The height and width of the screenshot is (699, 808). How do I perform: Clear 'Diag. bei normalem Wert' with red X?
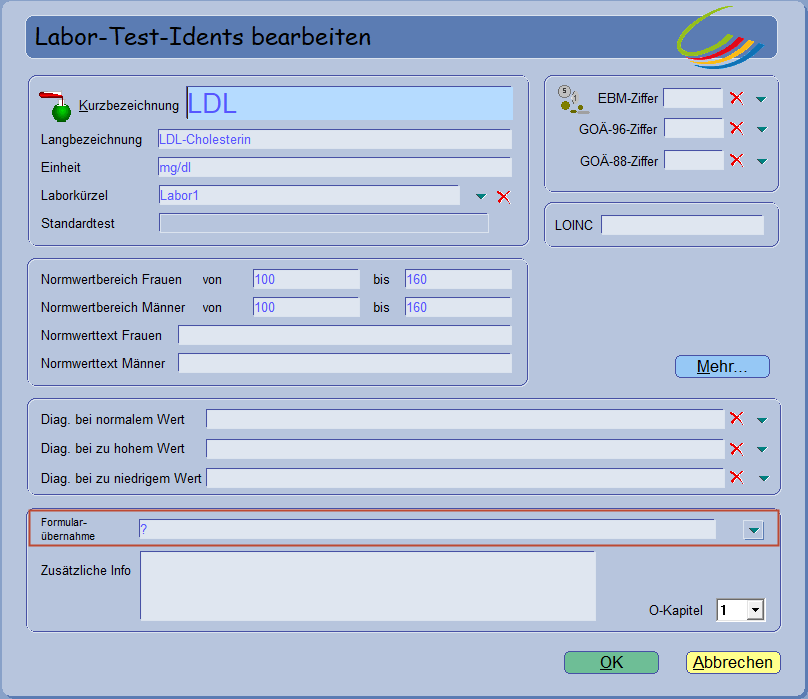(x=737, y=419)
